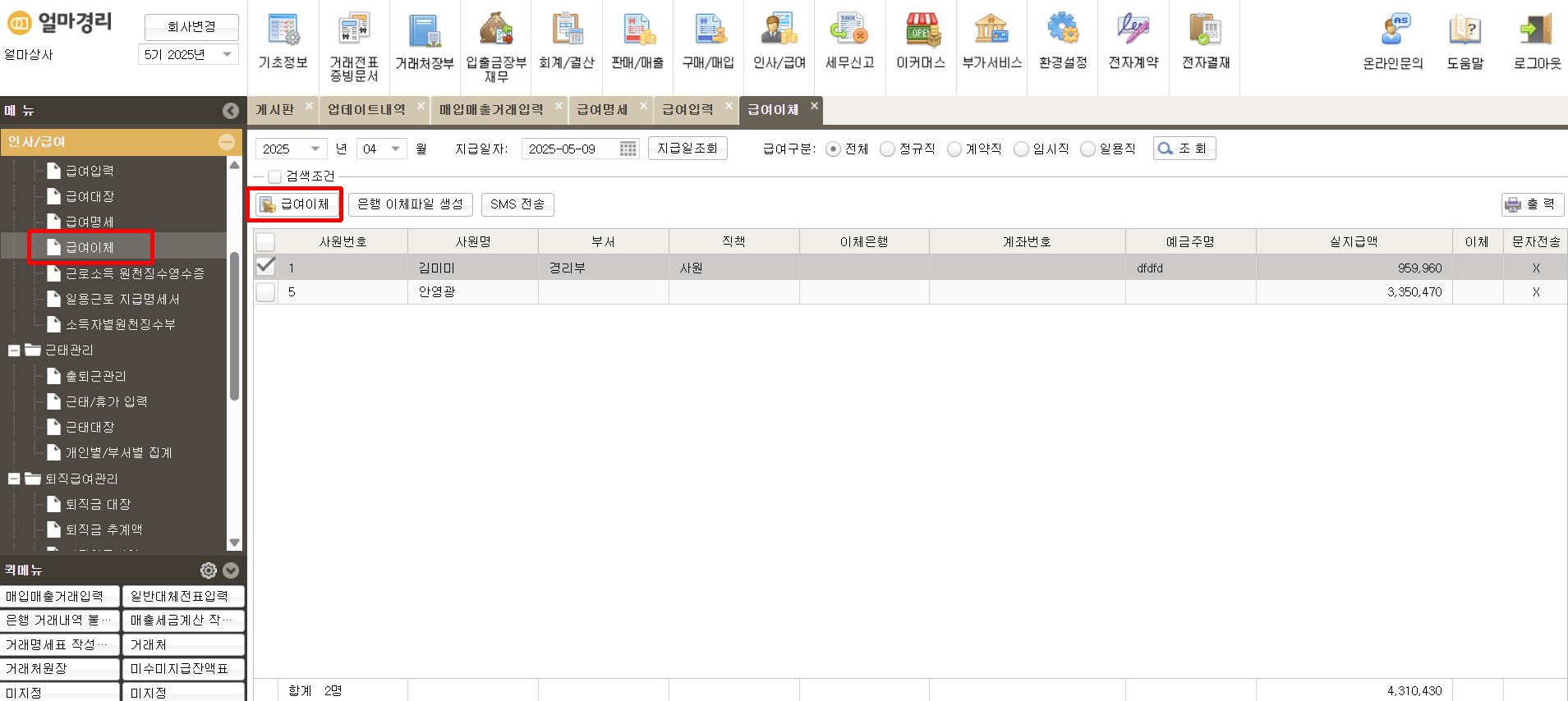Toggle the select-all header checkbox
The height and width of the screenshot is (701, 1568).
point(265,242)
